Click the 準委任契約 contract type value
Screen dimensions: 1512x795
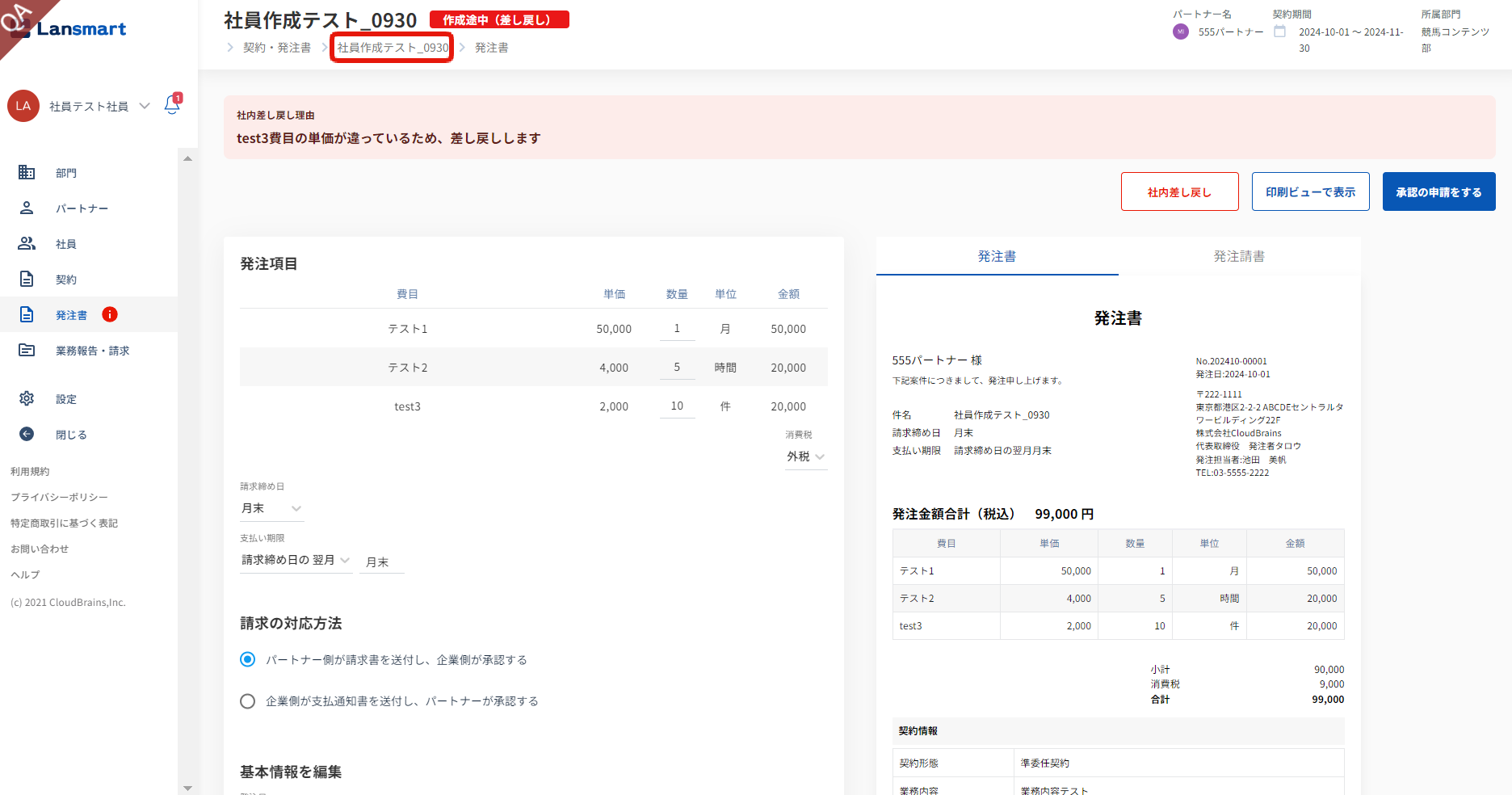tap(1045, 763)
